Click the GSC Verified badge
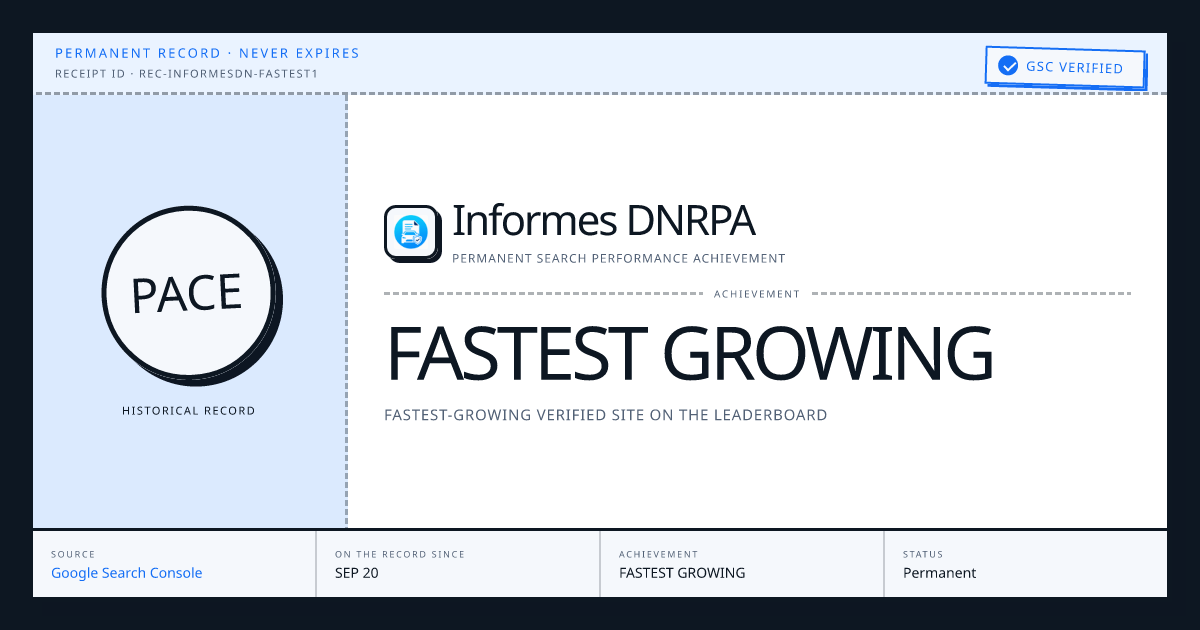This screenshot has width=1200, height=630. point(1064,68)
